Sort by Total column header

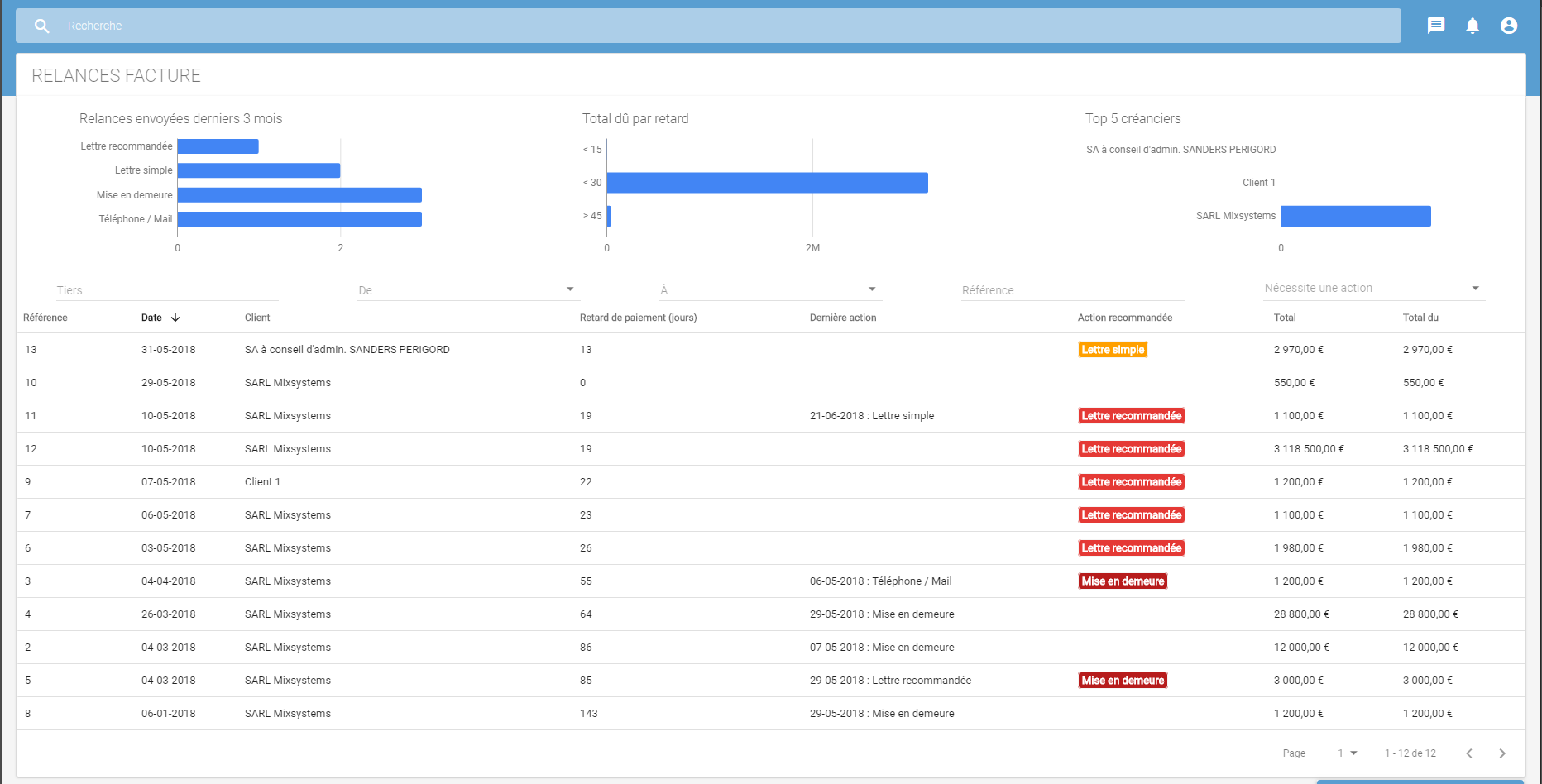pos(1285,318)
